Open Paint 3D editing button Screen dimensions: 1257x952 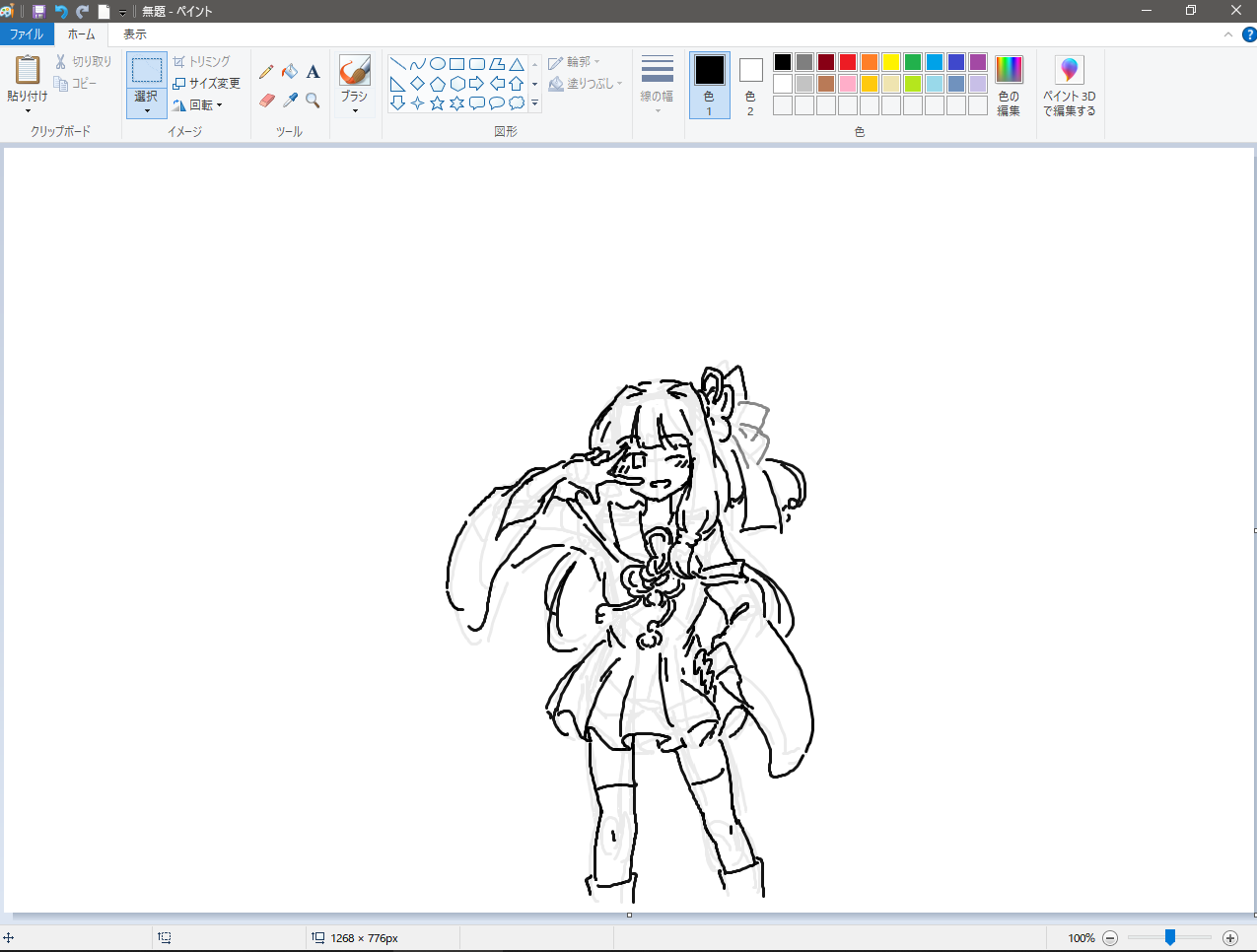[x=1069, y=86]
